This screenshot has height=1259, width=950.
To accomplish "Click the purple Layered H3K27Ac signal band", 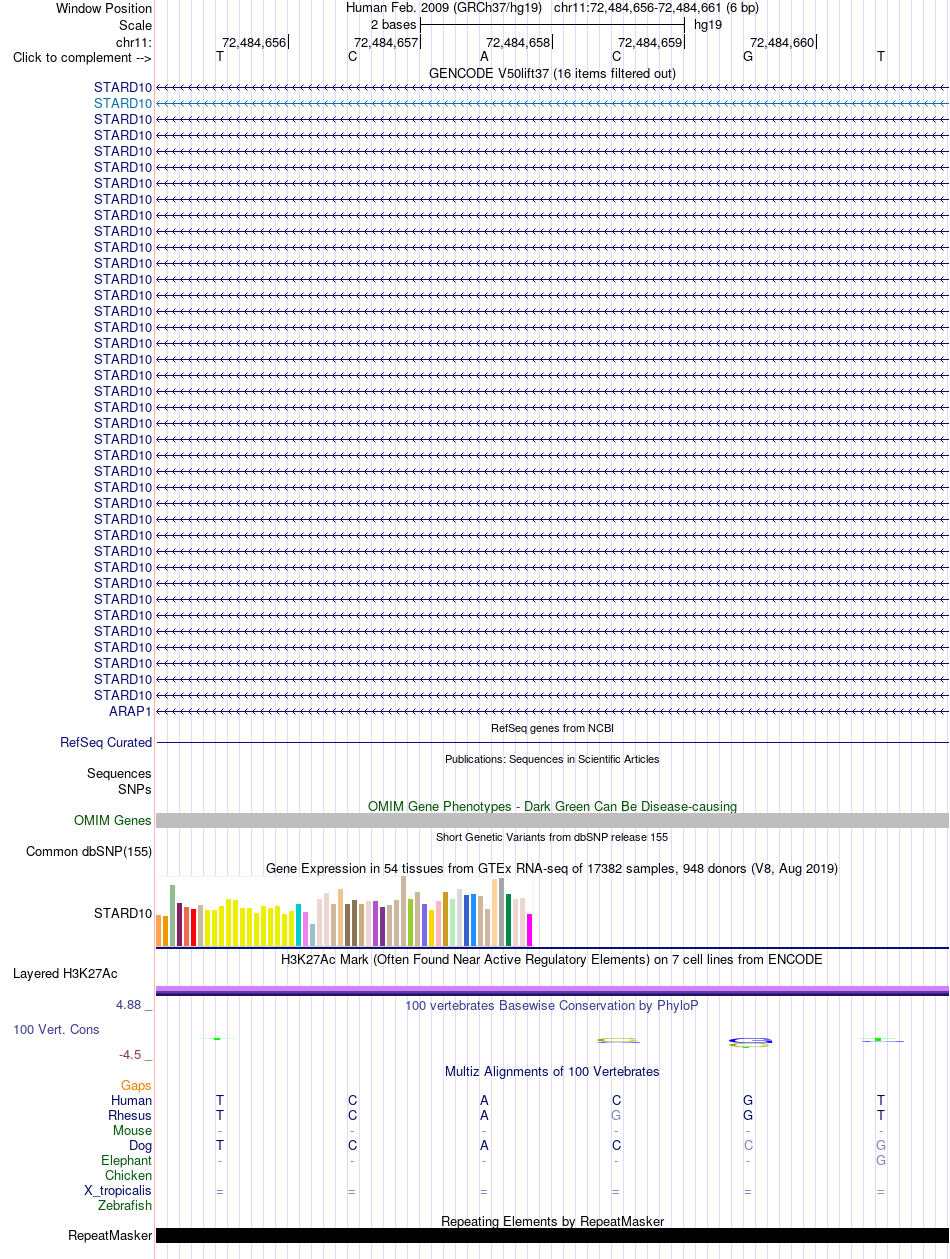I will click(552, 990).
